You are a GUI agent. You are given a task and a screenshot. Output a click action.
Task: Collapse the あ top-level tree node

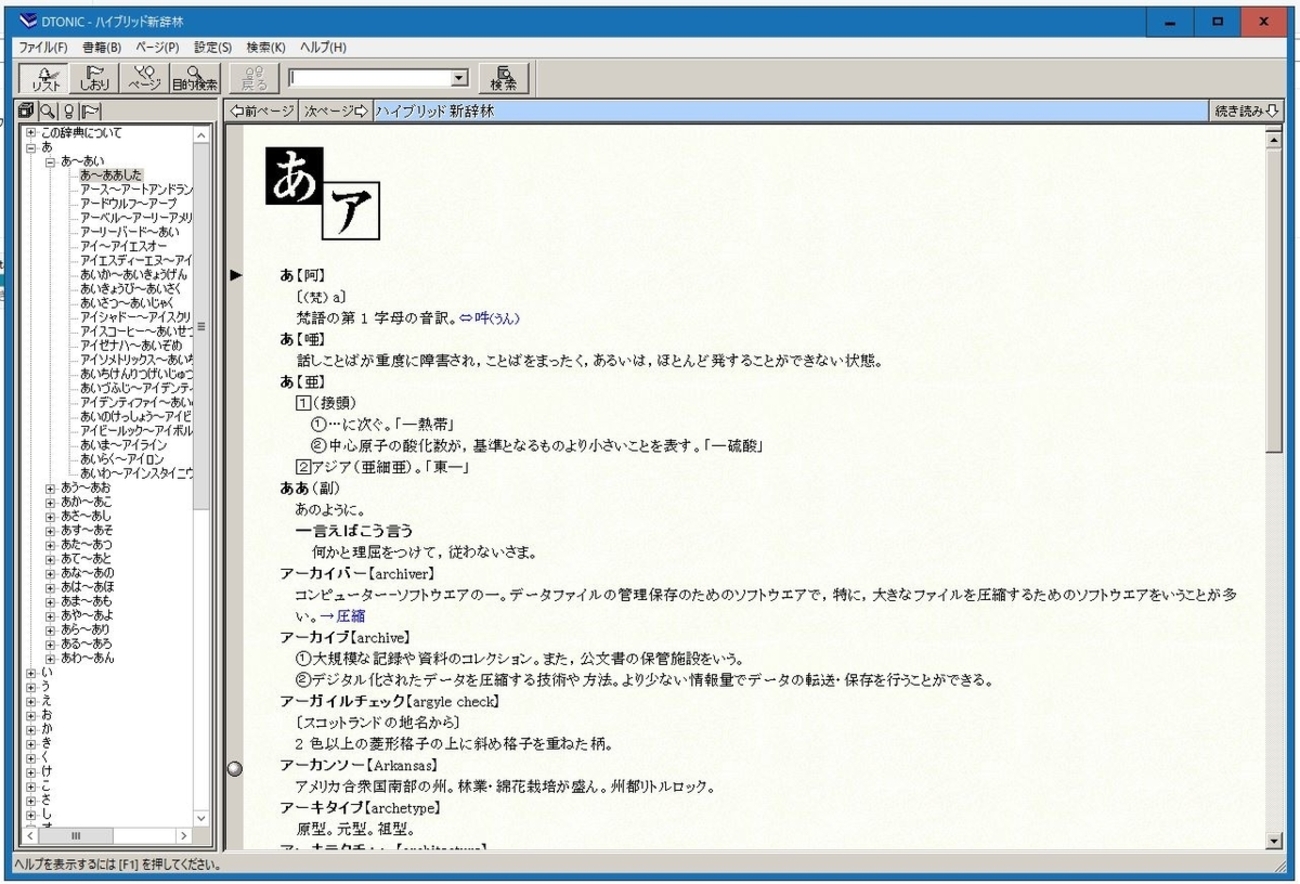pyautogui.click(x=31, y=147)
